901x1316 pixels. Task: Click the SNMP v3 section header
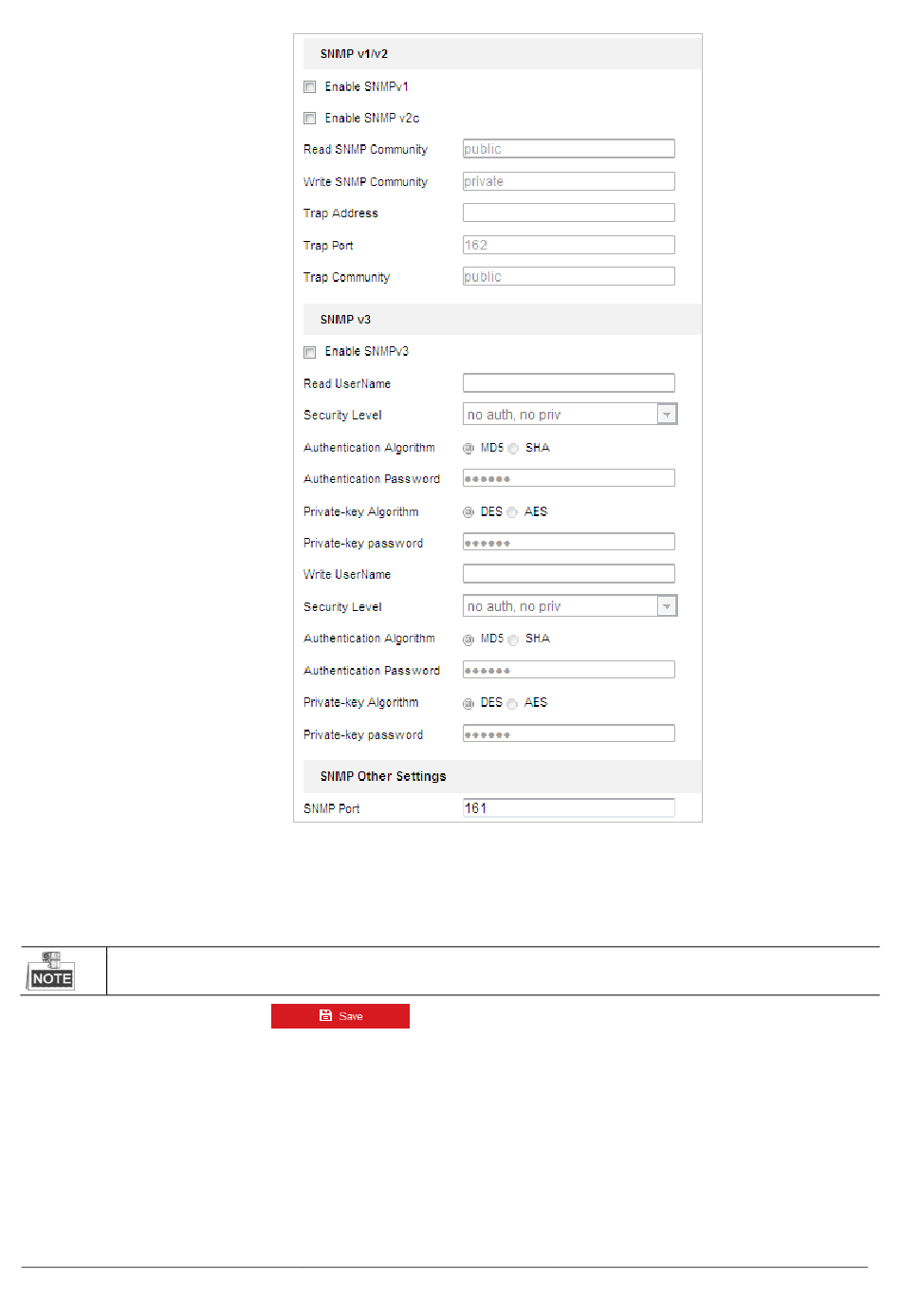tap(503, 319)
